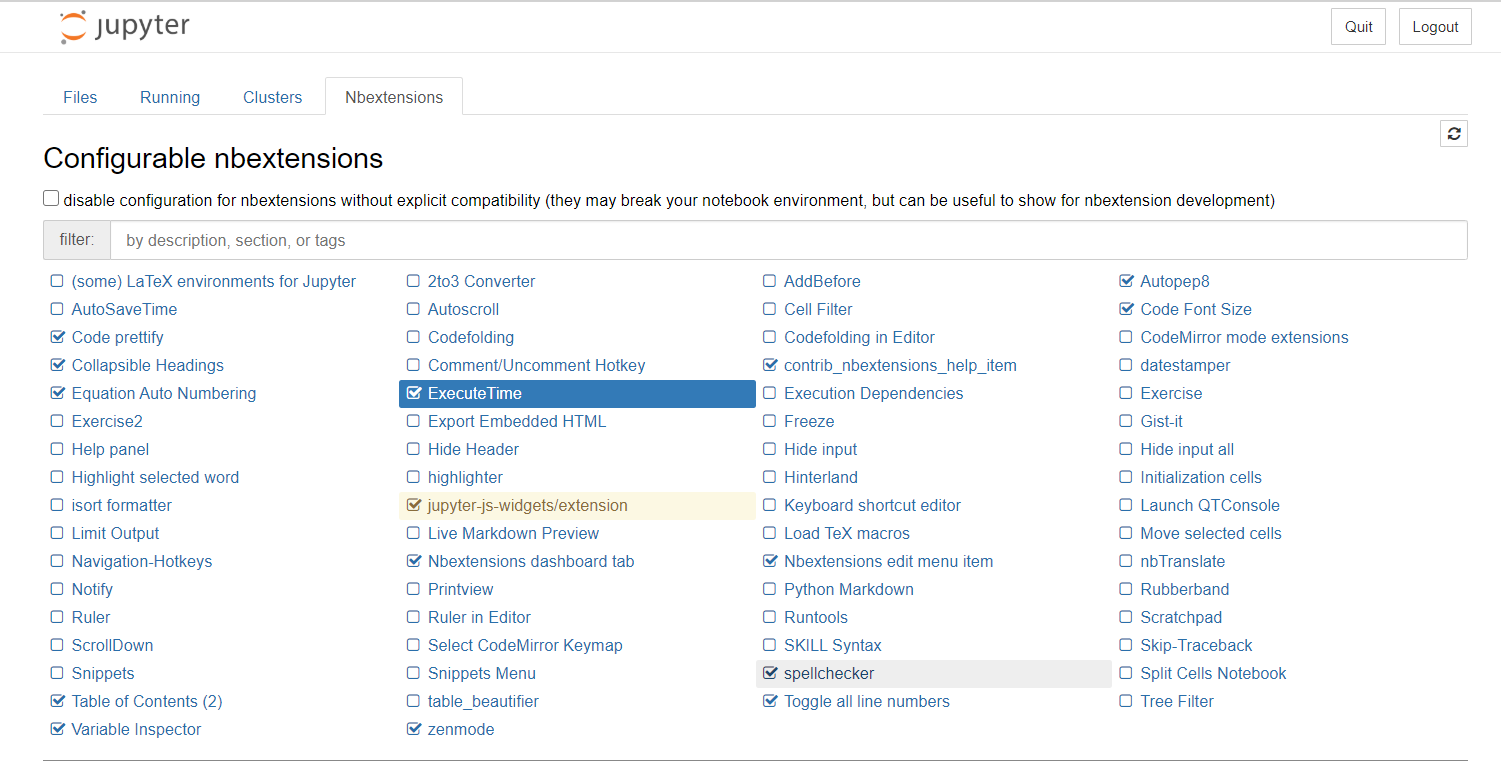Select the AddBefore extension

pyautogui.click(x=822, y=282)
